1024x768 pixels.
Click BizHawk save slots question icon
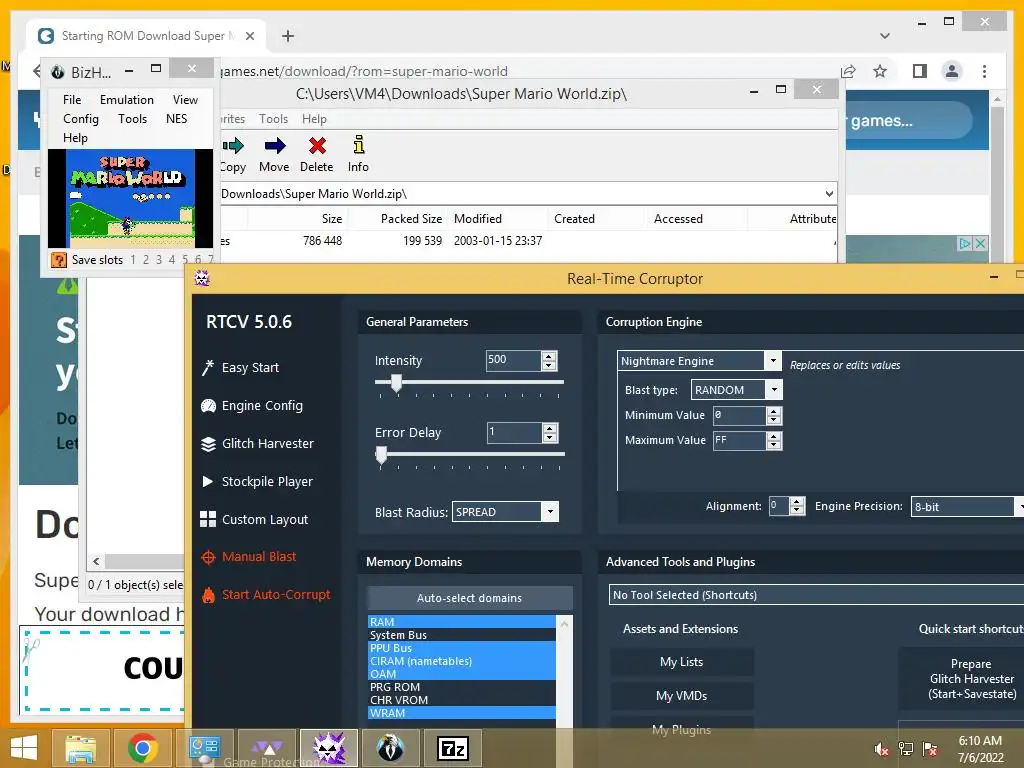click(58, 260)
